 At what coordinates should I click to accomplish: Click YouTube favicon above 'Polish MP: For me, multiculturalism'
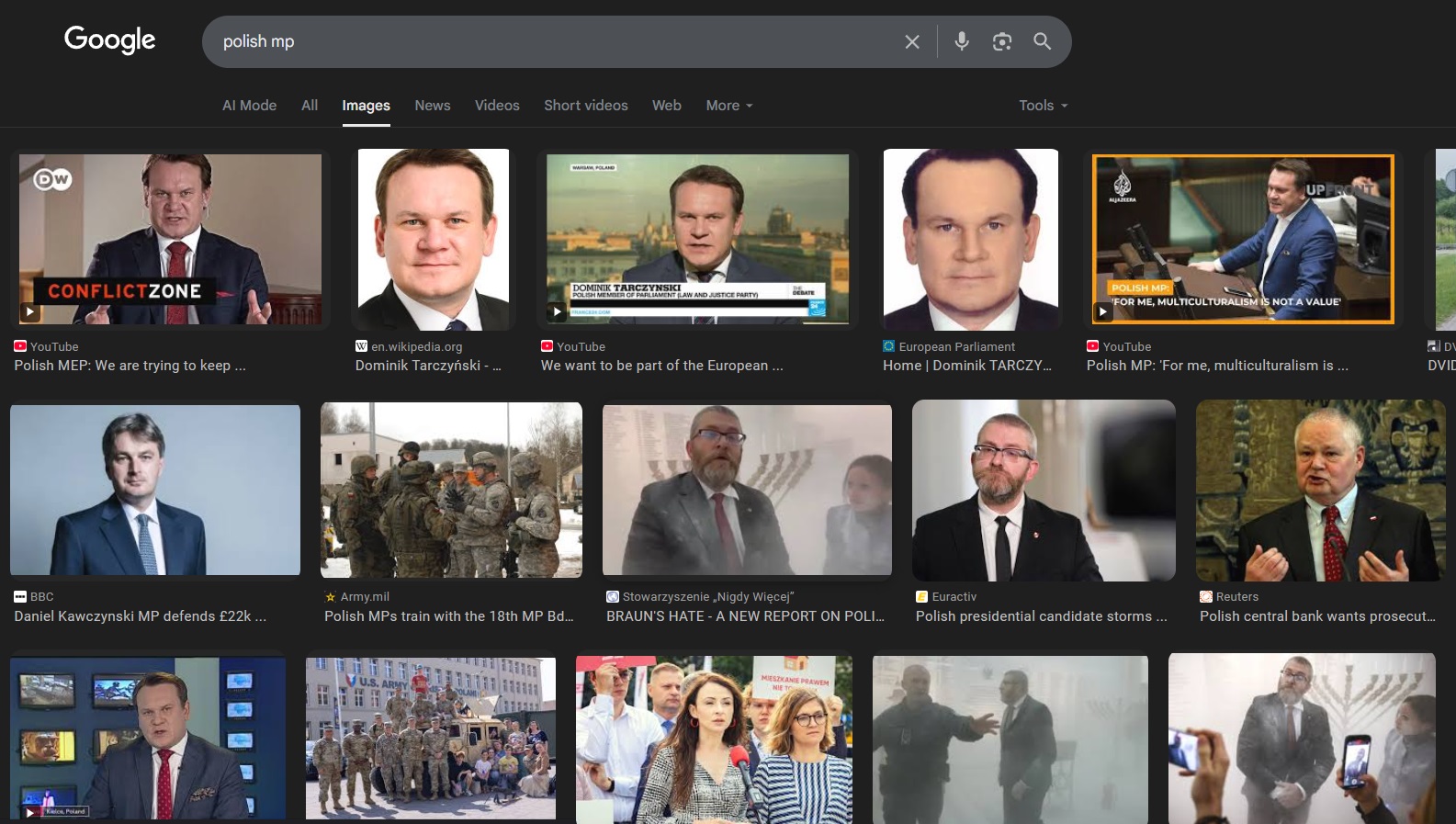click(x=1092, y=346)
